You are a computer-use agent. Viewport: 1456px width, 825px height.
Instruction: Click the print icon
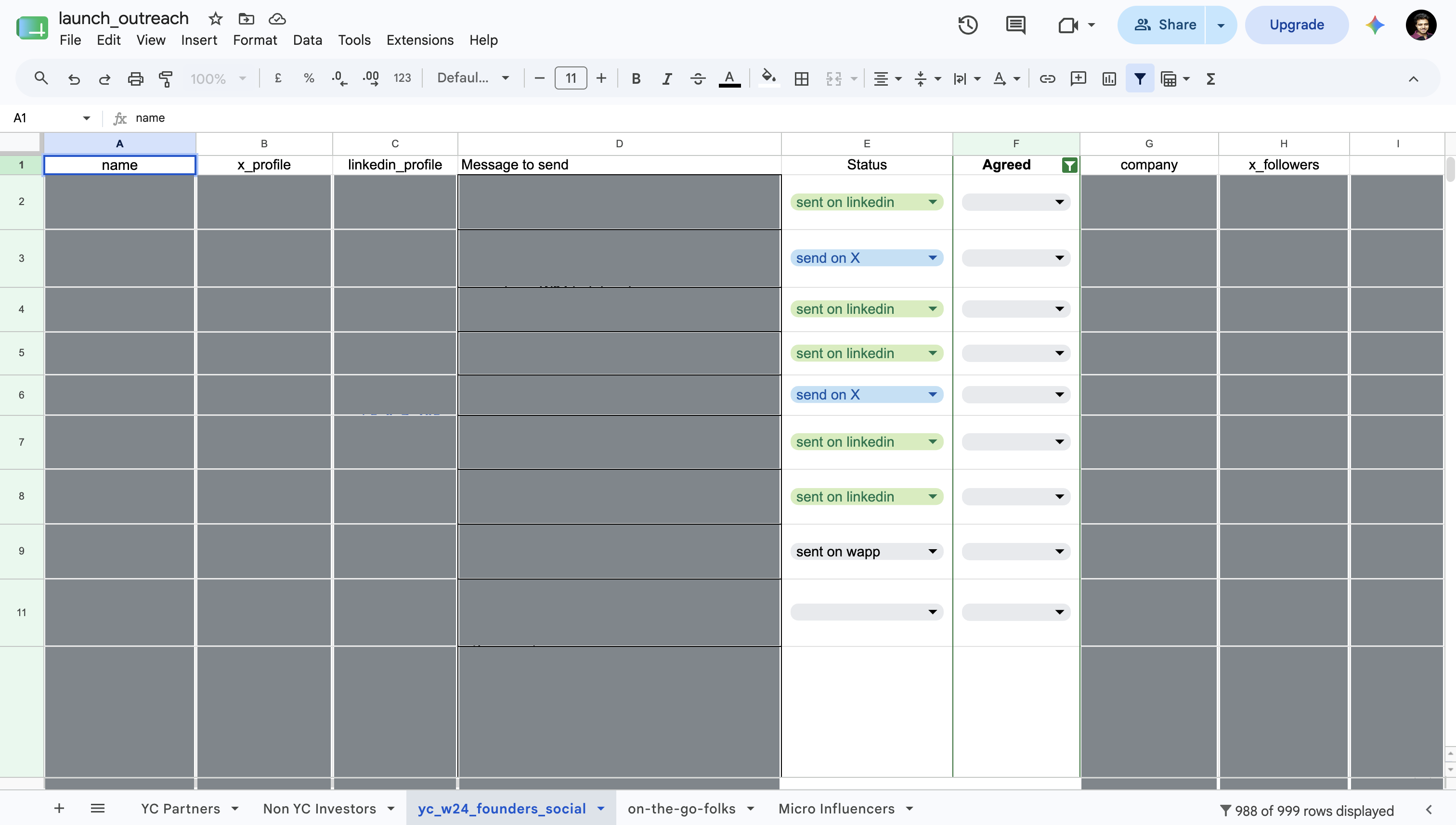135,79
